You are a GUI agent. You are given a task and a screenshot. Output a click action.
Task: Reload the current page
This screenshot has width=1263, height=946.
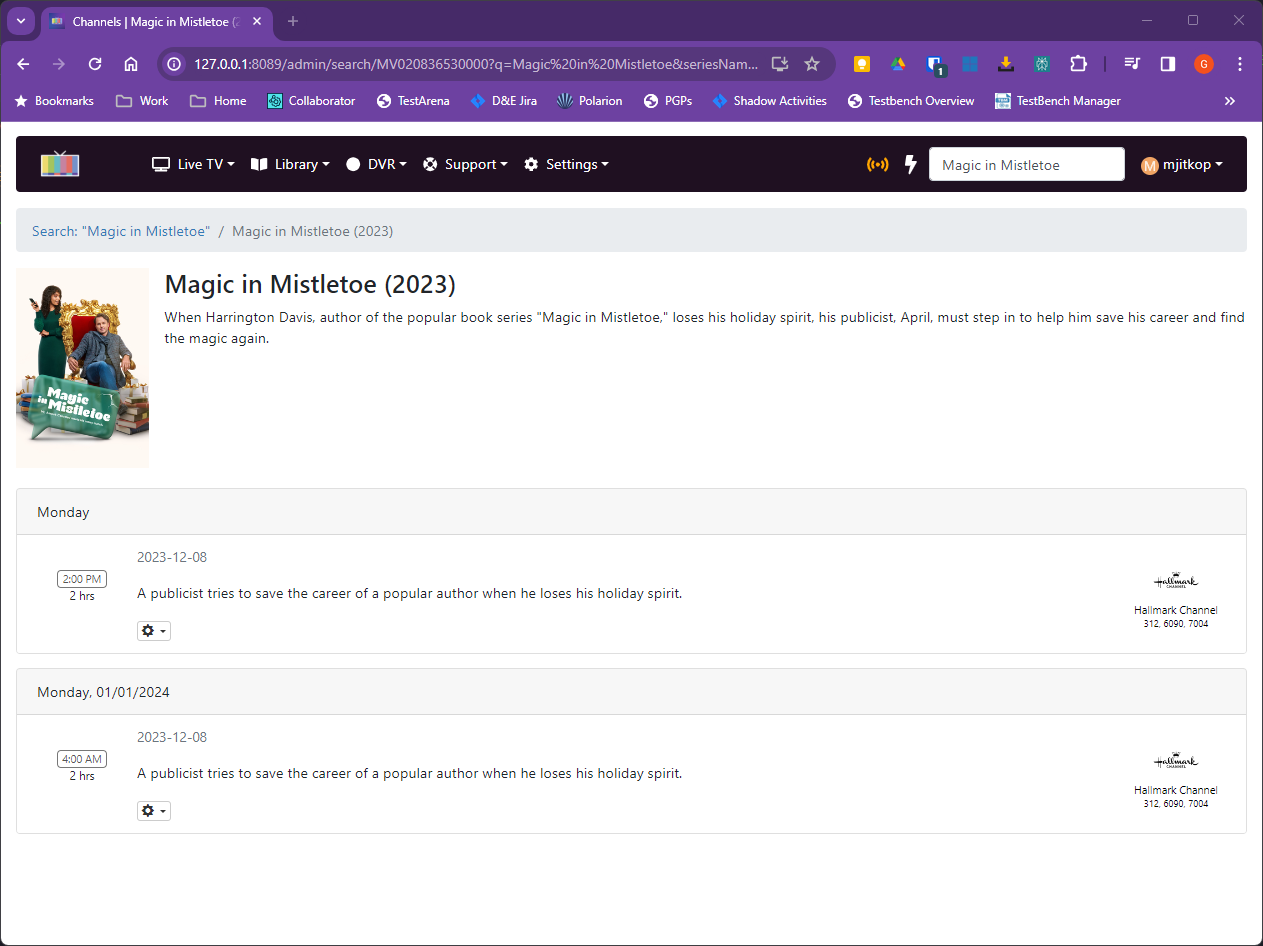(95, 64)
